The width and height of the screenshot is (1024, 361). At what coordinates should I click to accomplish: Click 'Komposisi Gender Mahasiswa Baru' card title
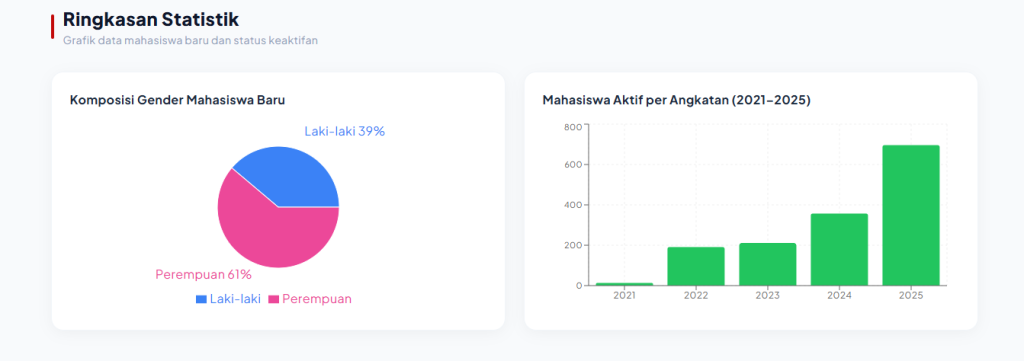point(178,101)
